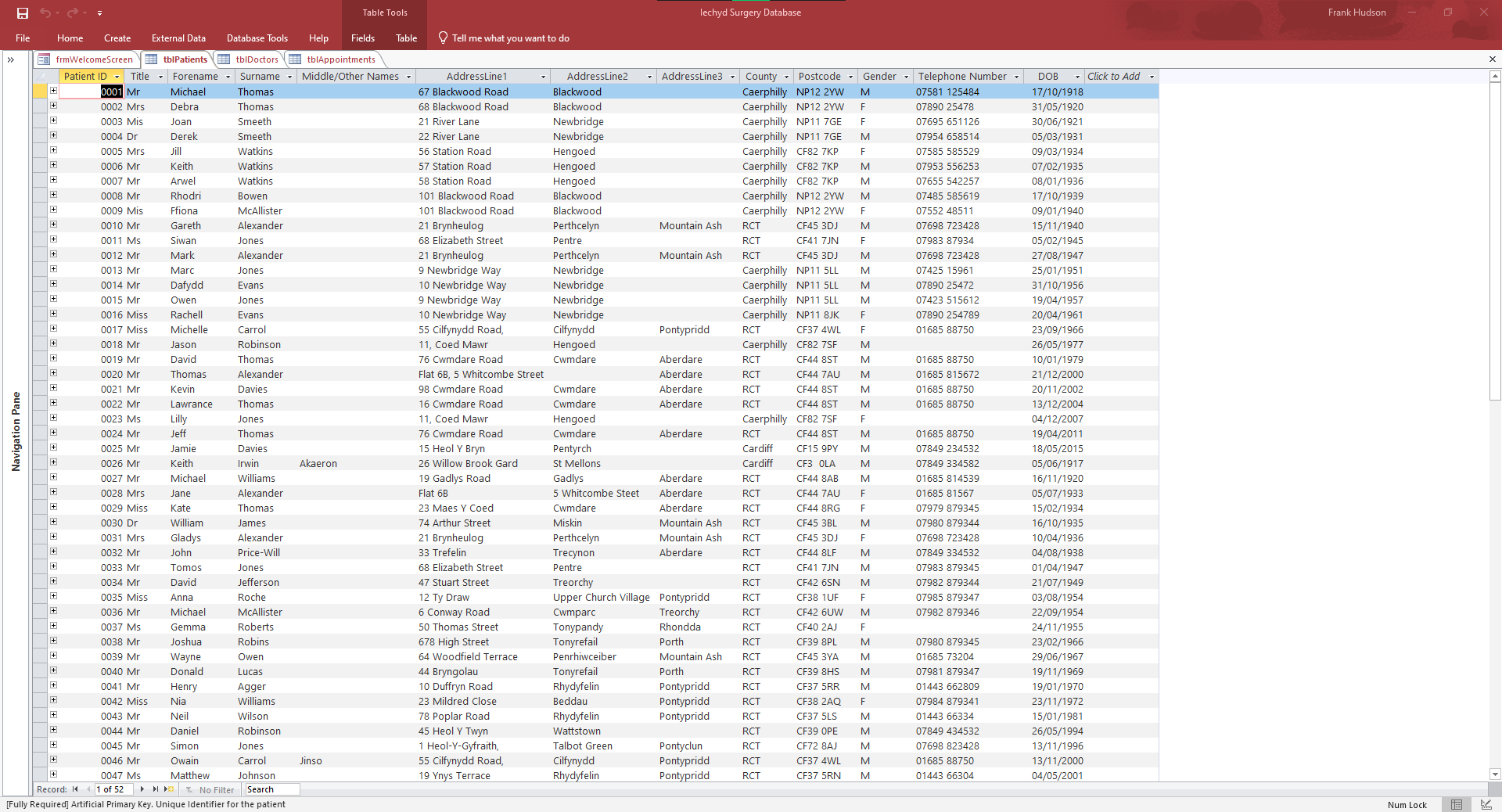1502x812 pixels.
Task: Collapse the Navigation Pane shutter bar
Action: (10, 59)
